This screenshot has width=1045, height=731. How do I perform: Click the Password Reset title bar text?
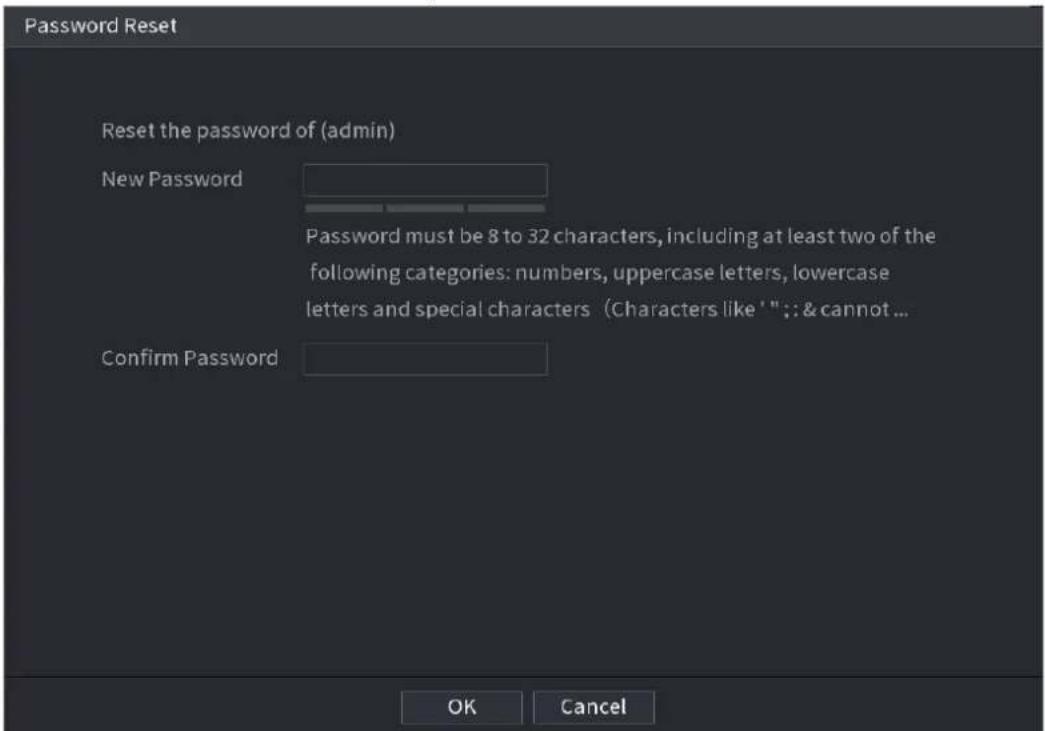[x=101, y=26]
